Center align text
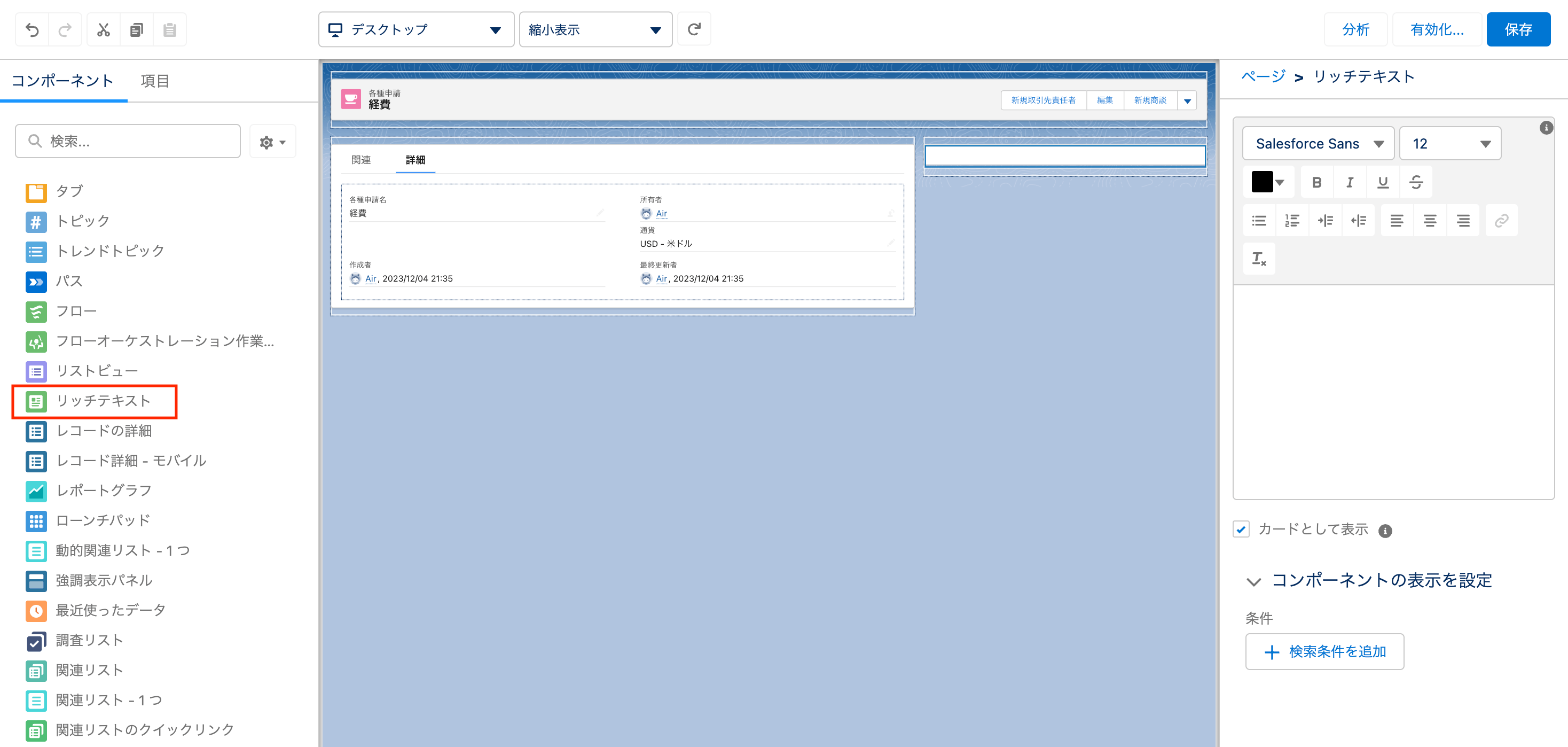The height and width of the screenshot is (747, 1568). [1430, 220]
